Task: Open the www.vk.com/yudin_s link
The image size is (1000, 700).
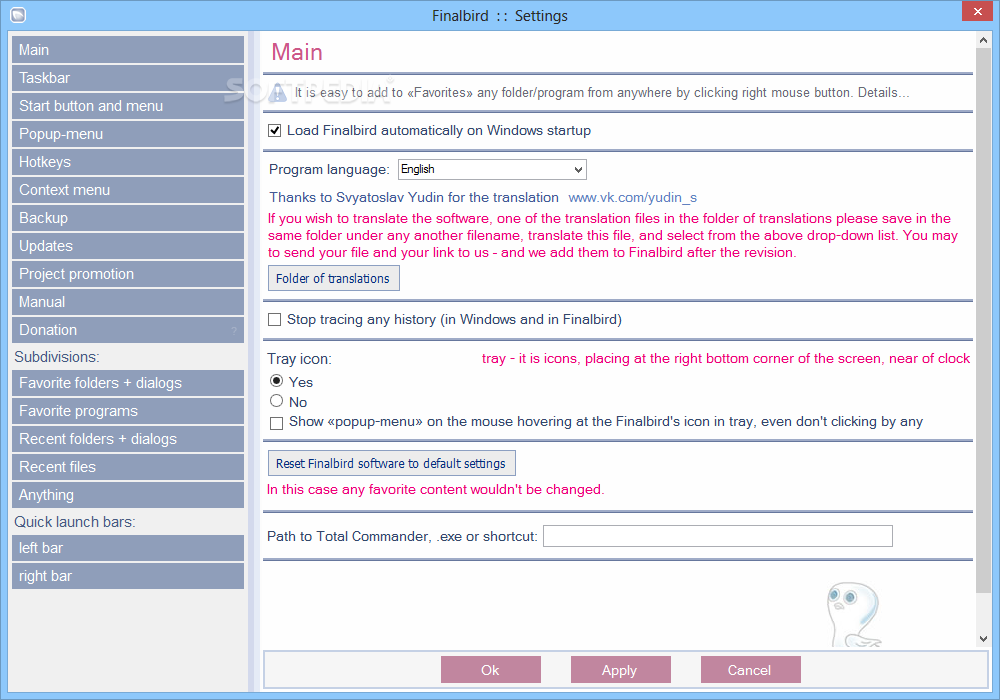Action: point(632,198)
